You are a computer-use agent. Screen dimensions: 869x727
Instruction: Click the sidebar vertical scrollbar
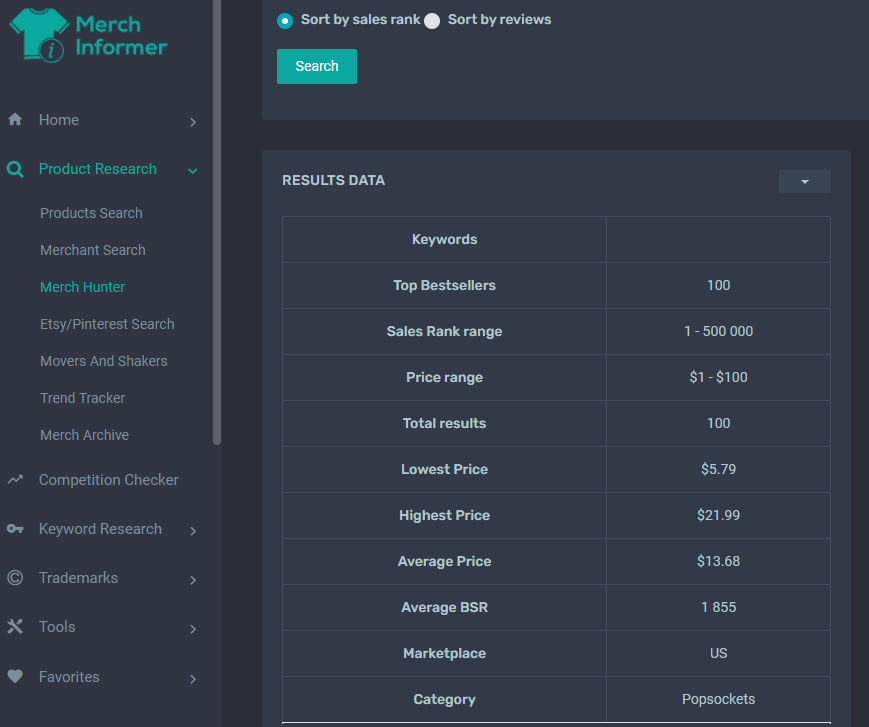[217, 222]
